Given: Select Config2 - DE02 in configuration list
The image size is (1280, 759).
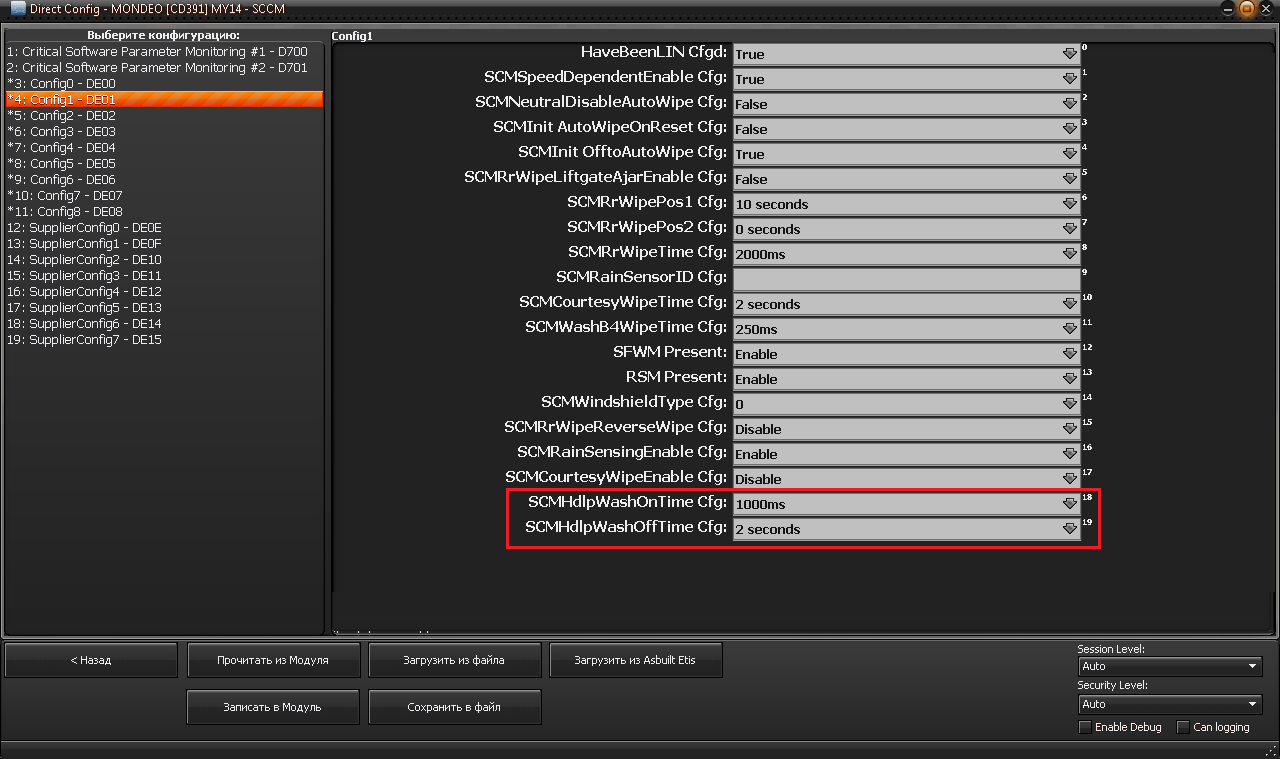Looking at the screenshot, I should (x=61, y=115).
